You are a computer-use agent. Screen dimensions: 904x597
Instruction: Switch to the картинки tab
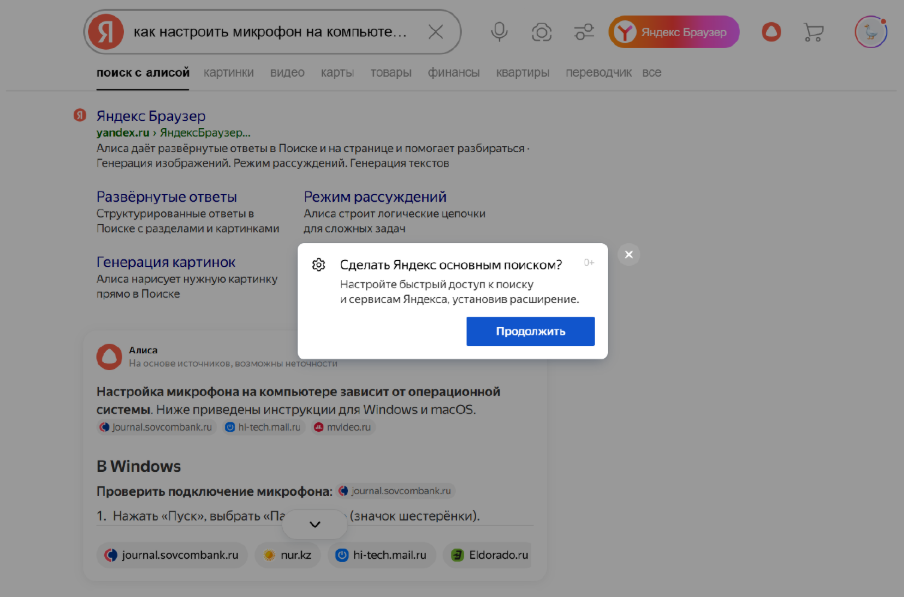click(228, 72)
